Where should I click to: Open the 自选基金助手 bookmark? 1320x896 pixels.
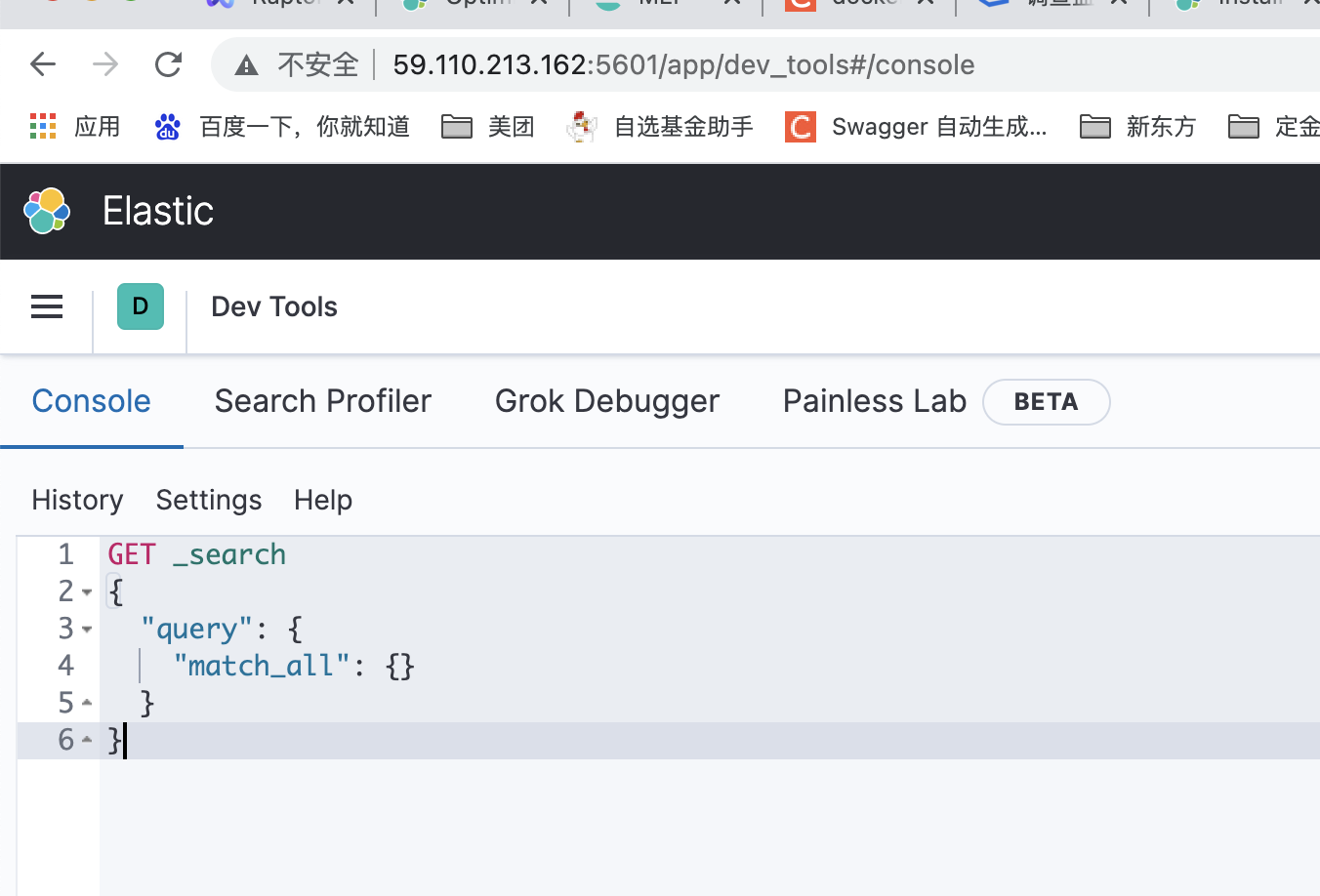(x=660, y=126)
